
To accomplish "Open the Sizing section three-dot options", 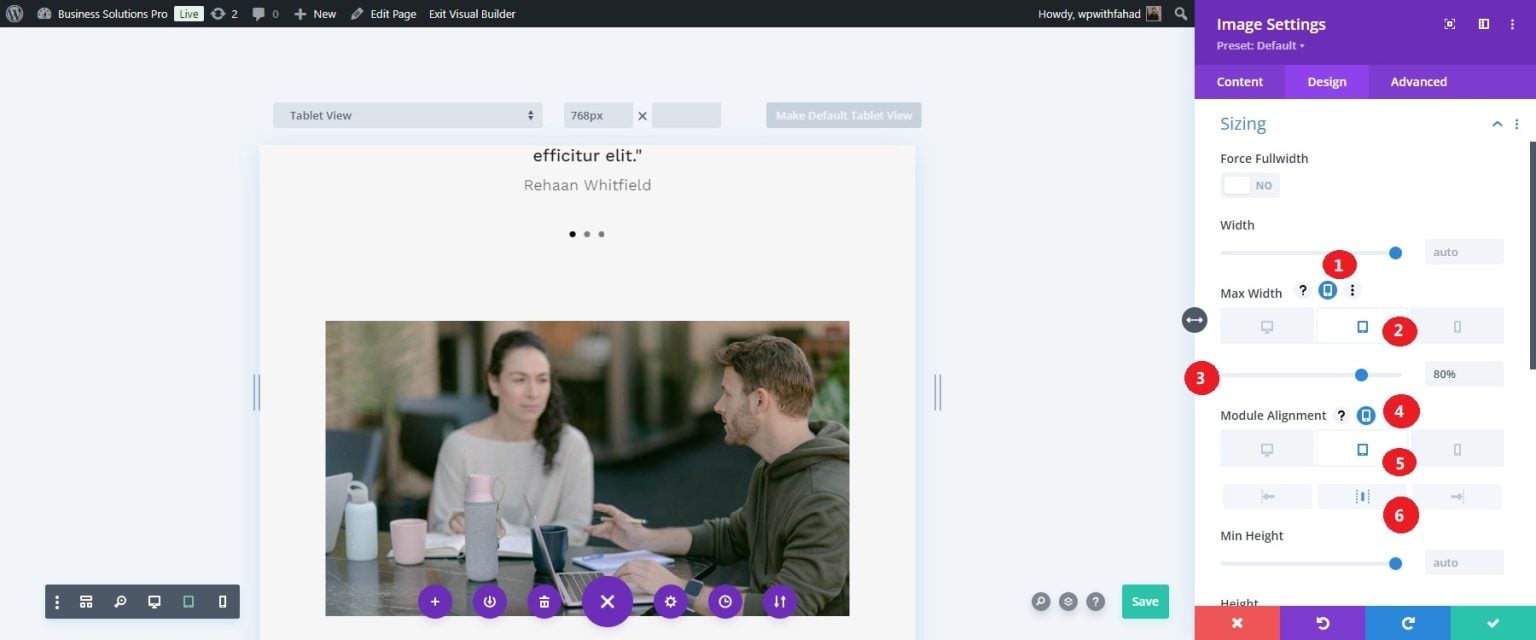I will (1517, 124).
